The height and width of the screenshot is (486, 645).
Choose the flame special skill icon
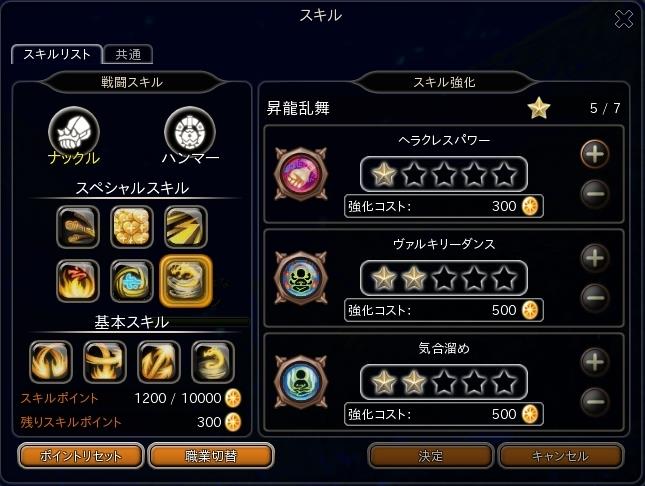tap(78, 281)
